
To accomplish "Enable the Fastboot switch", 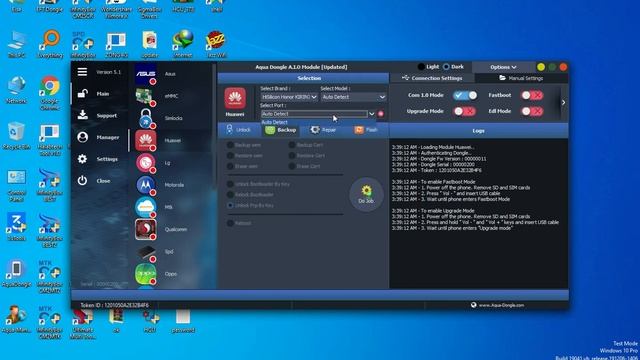I will 532,95.
